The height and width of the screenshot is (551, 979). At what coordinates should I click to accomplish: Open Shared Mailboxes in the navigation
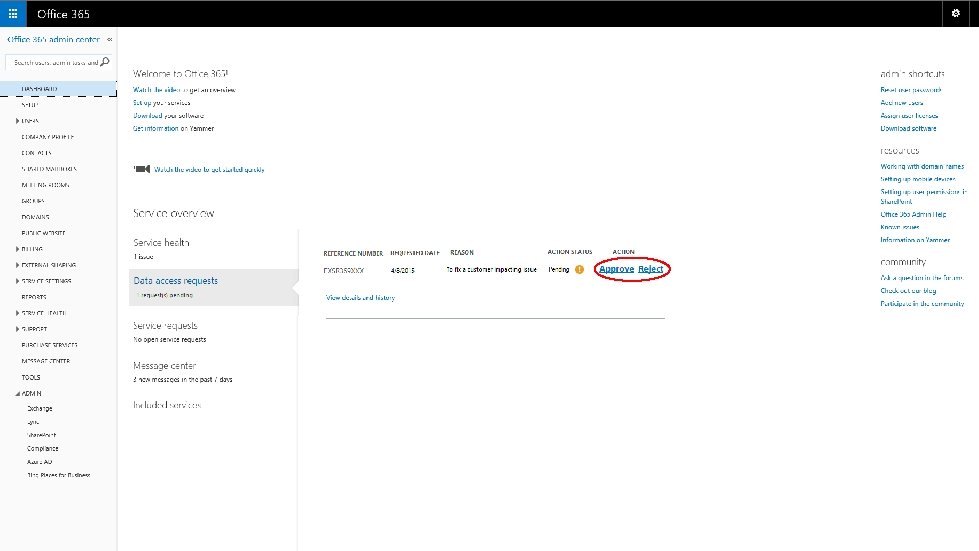point(49,169)
